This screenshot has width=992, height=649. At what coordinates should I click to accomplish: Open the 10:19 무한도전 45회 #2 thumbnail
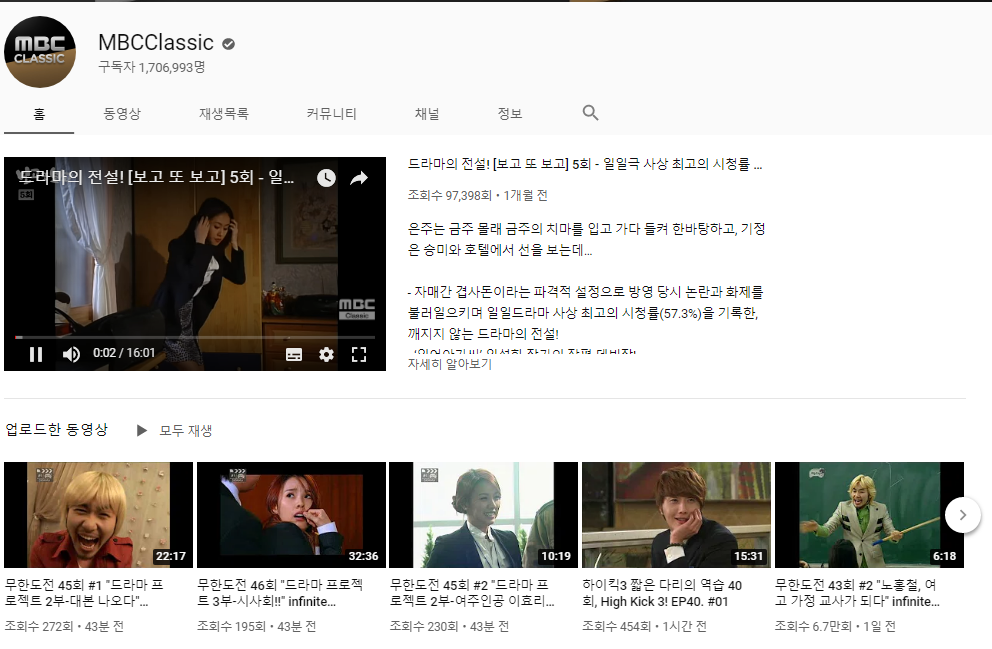pos(483,515)
